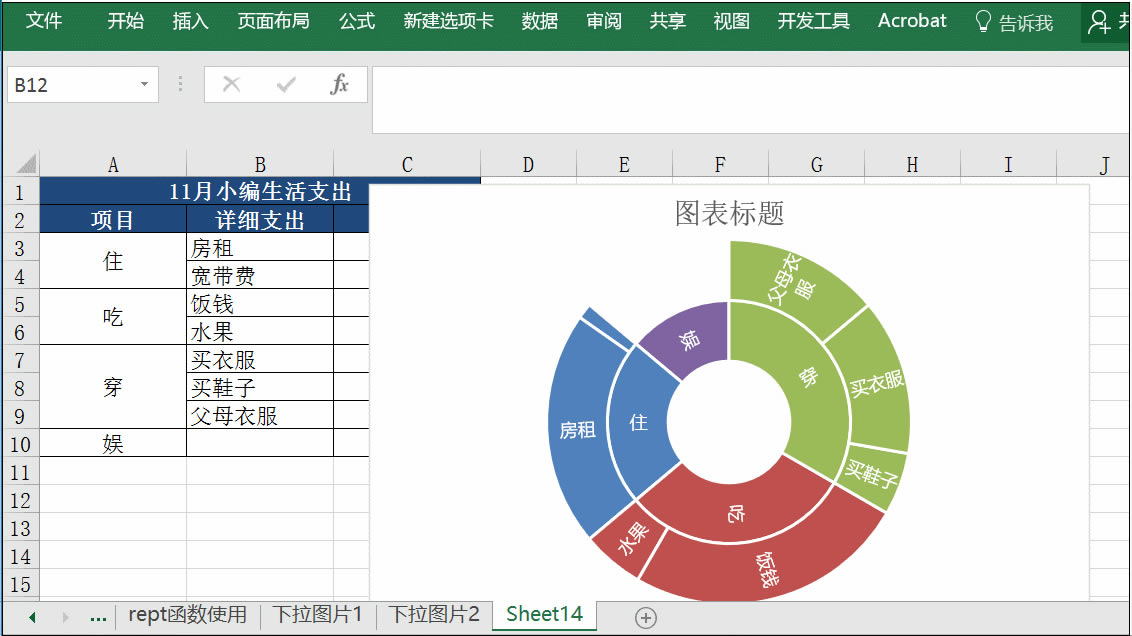1132x636 pixels.
Task: Click the previous sheet navigation arrow
Action: pos(32,617)
